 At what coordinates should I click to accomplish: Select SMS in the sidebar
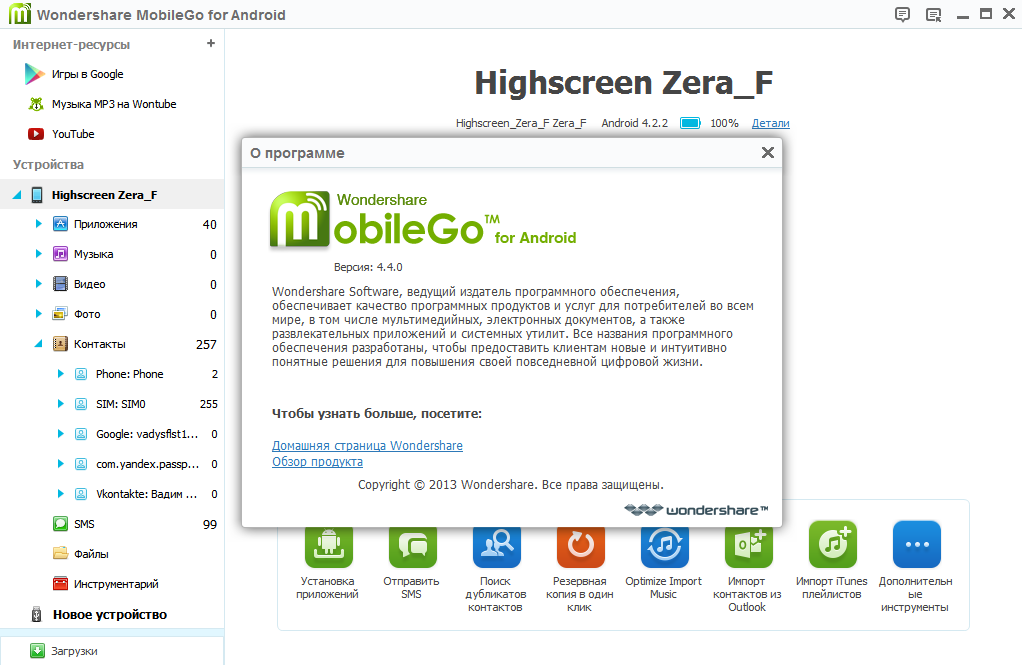point(84,524)
